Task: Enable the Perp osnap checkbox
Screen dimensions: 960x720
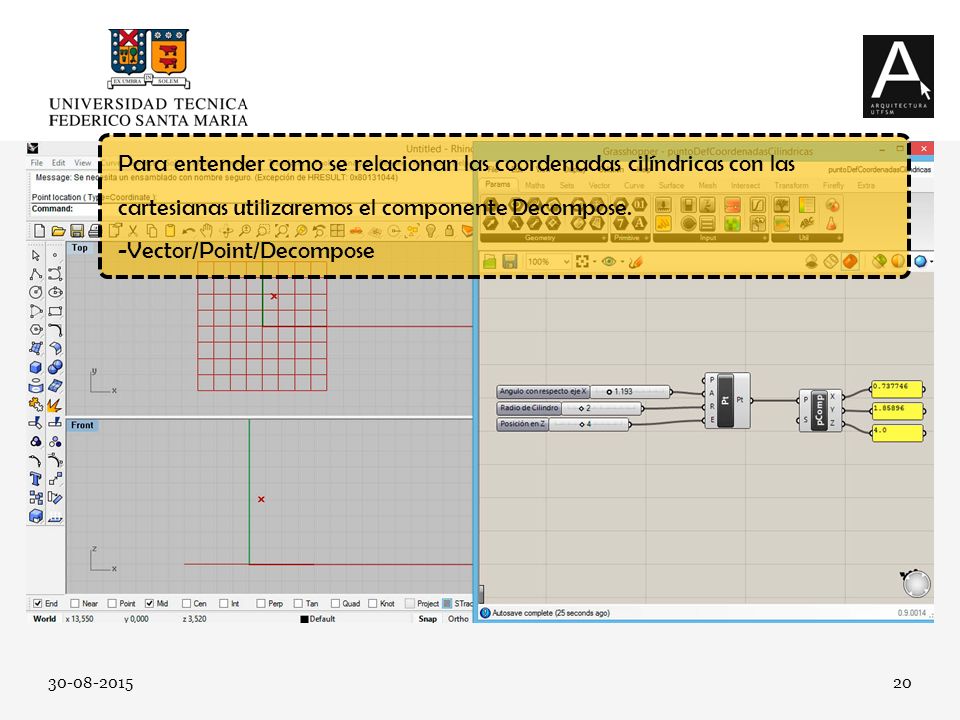Action: 261,604
